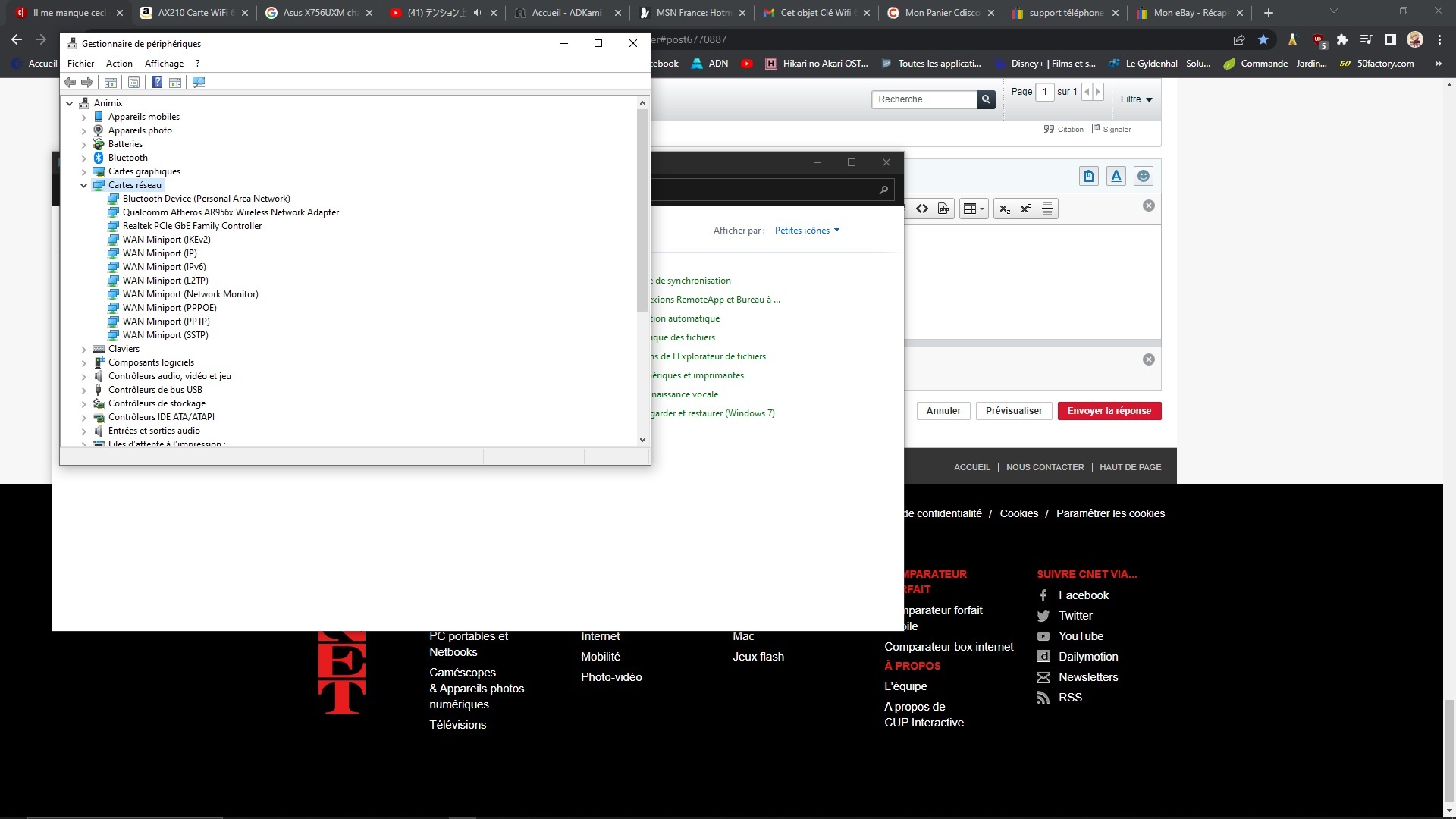
Task: Expand the Bluetooth device category
Action: click(x=84, y=158)
